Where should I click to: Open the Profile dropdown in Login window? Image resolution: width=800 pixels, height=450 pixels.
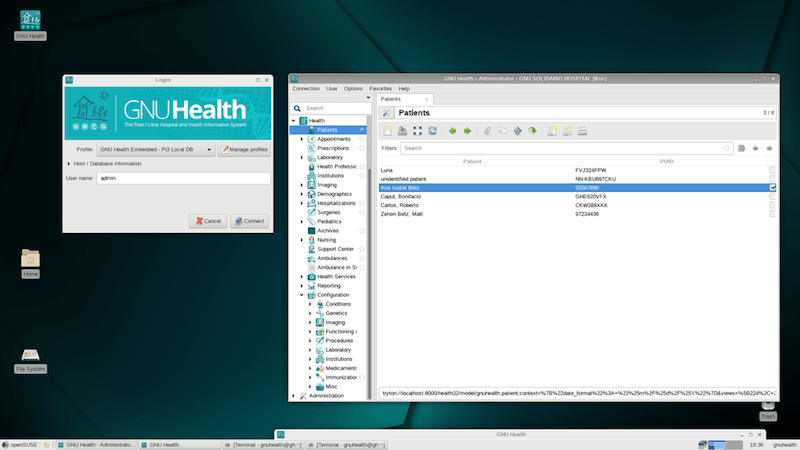[156, 149]
